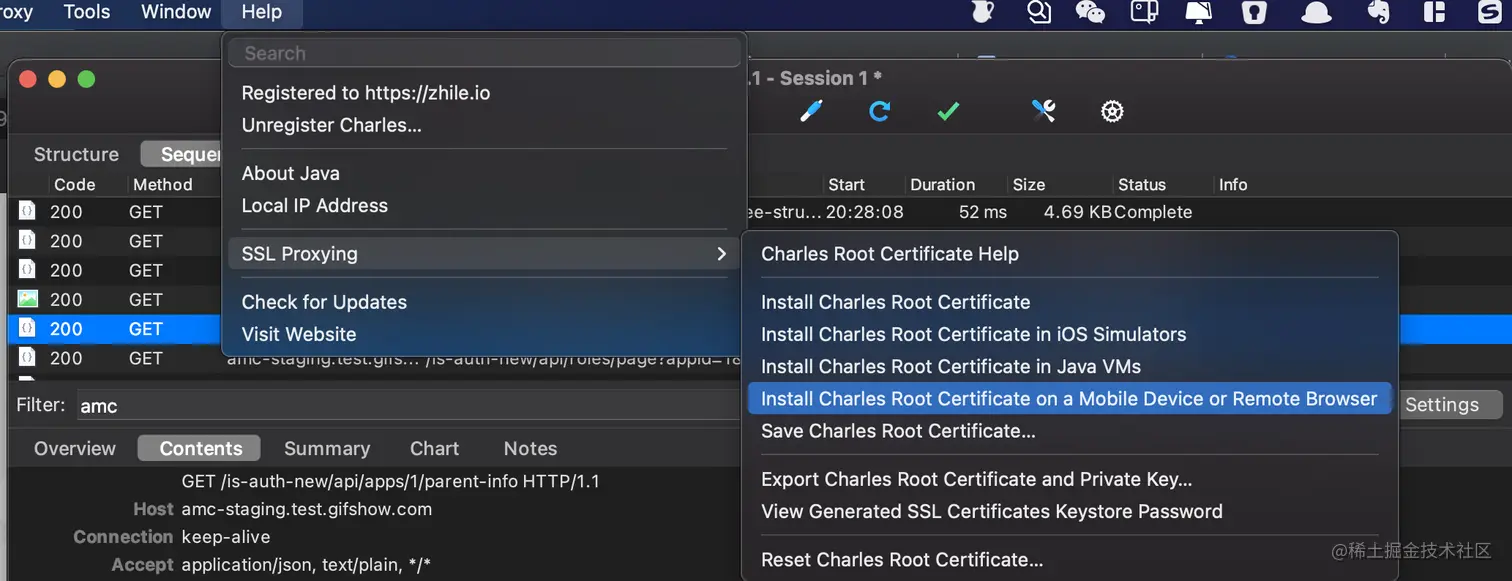Click the amc-staging.test.gifshow.com Host value
Viewport: 1512px width, 581px height.
307,509
